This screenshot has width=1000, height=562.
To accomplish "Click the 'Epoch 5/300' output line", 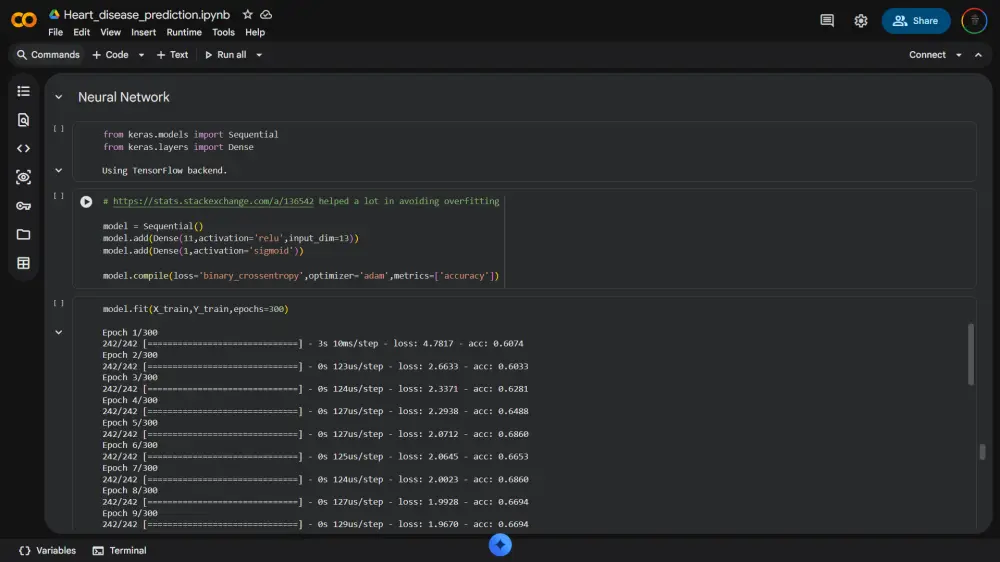I will point(129,422).
